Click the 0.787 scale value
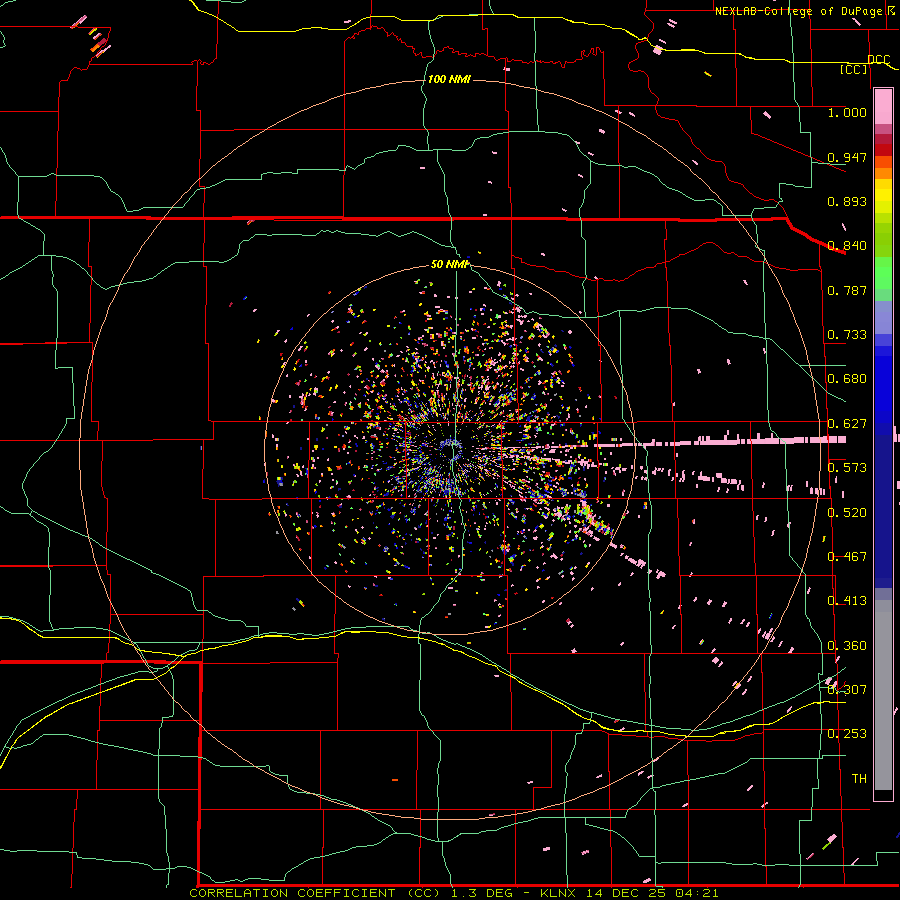 point(847,290)
